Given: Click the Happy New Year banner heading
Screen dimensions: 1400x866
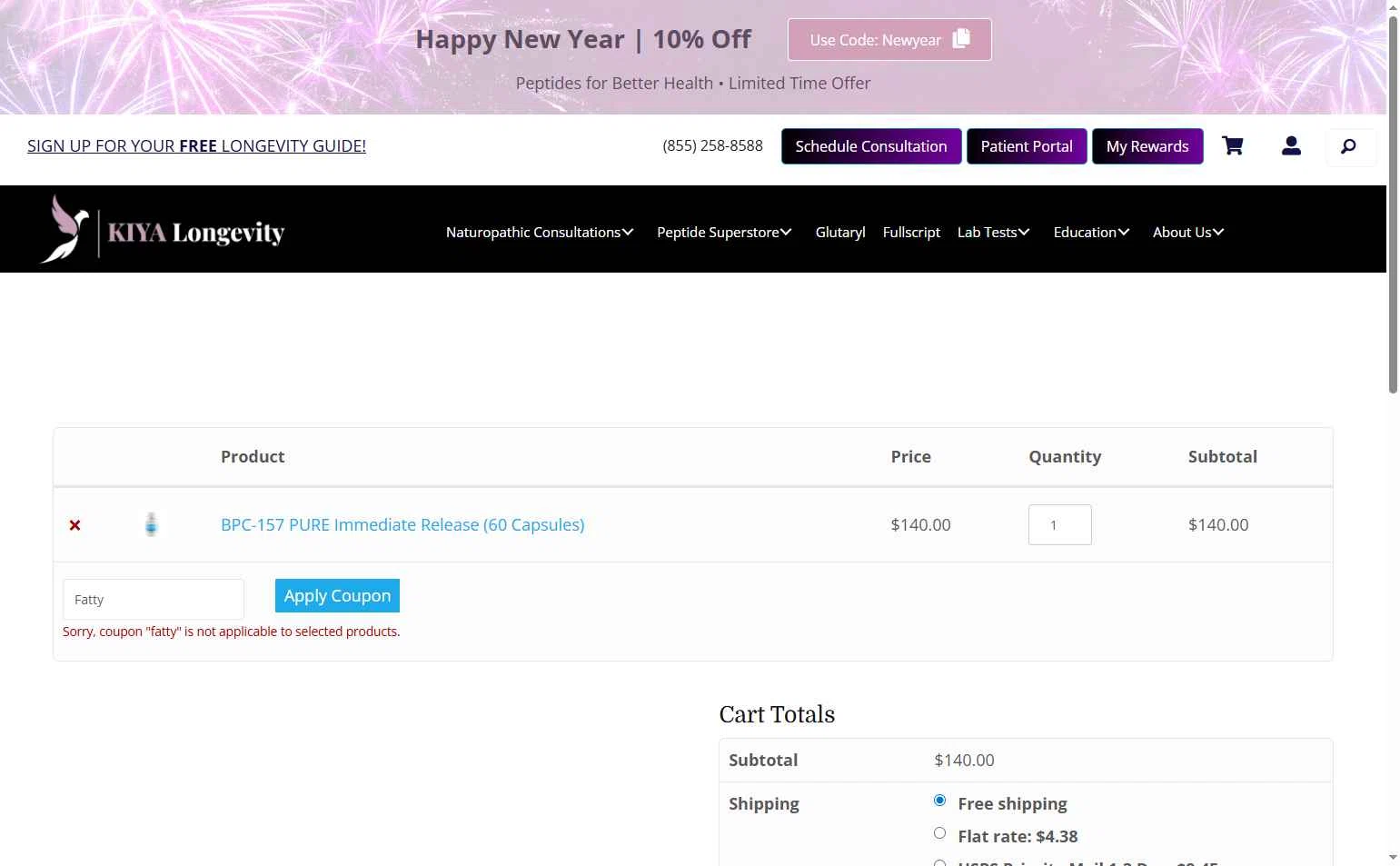Looking at the screenshot, I should [x=583, y=39].
